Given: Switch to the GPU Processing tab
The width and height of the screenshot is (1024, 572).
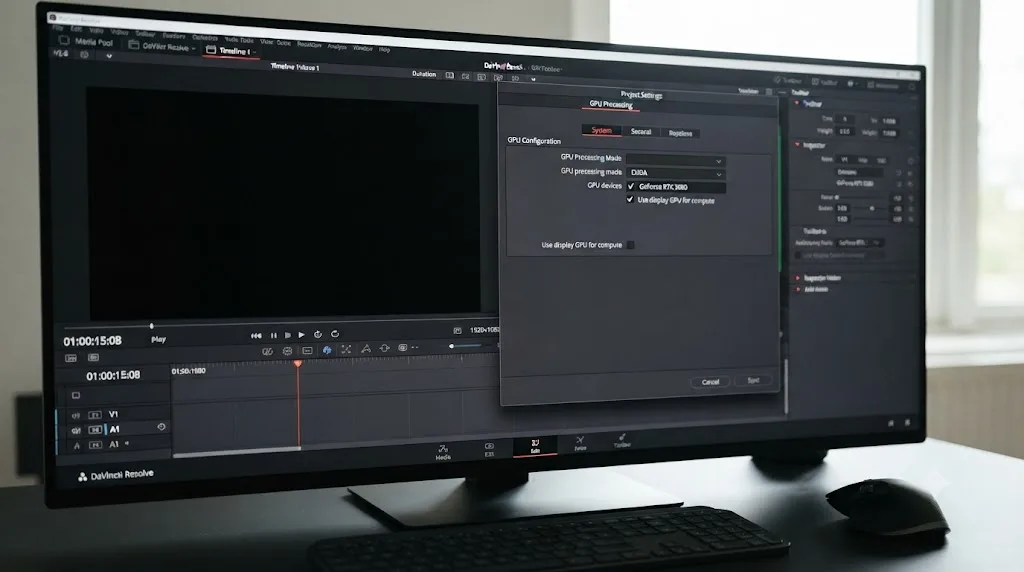Looking at the screenshot, I should 611,104.
